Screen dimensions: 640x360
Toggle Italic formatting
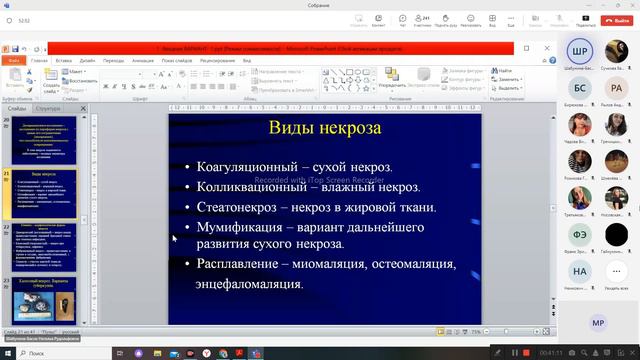115,87
